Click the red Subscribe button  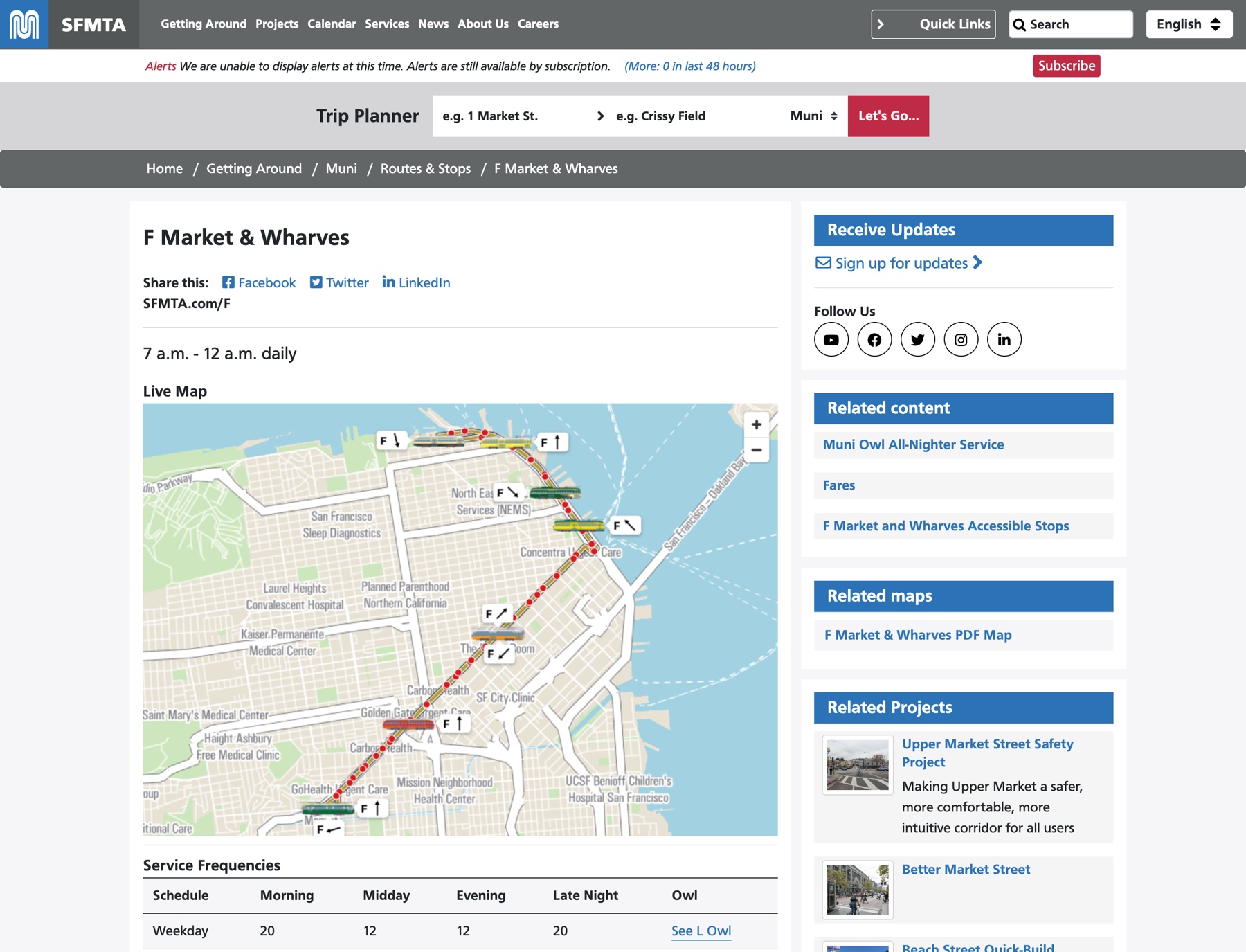pos(1066,66)
